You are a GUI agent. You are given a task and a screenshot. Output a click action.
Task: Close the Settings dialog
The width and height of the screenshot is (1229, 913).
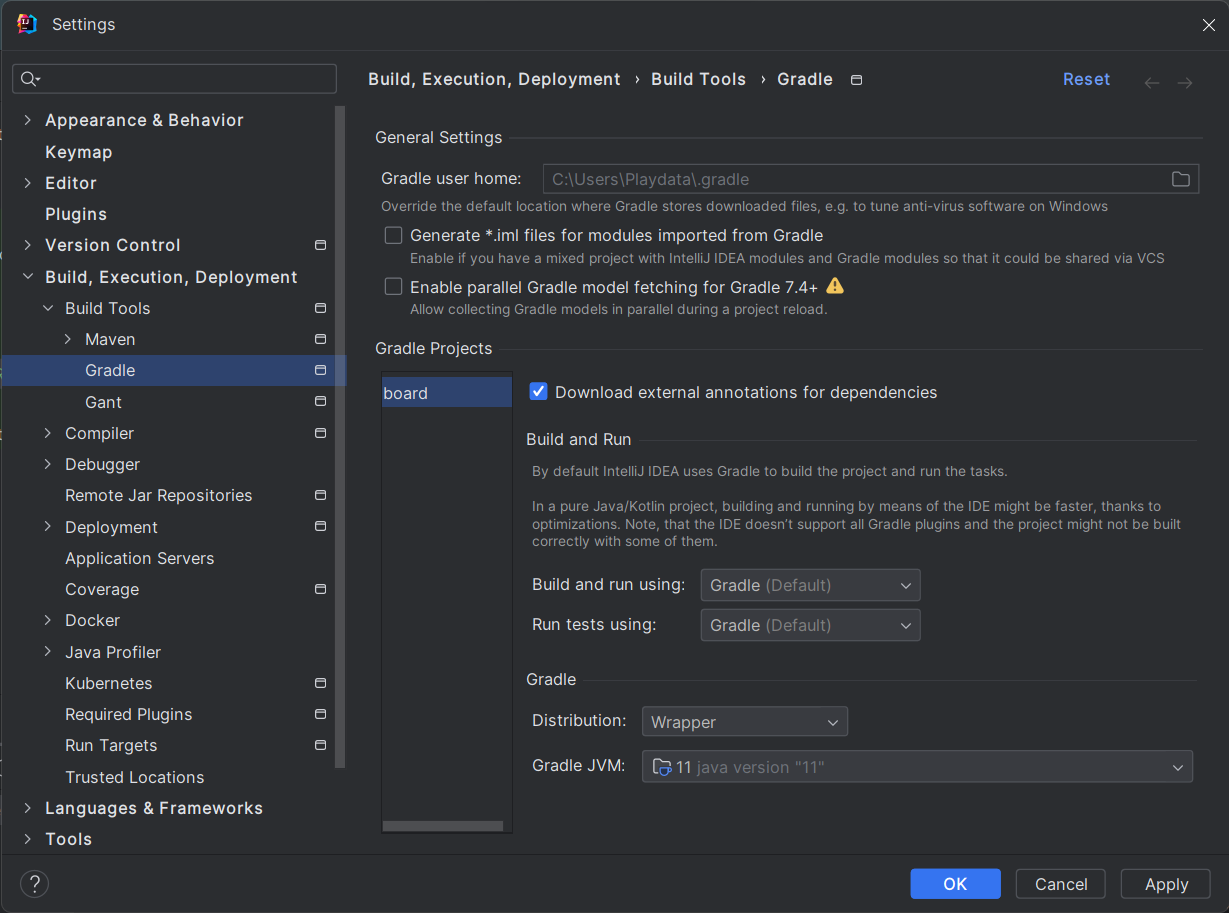[x=1208, y=25]
